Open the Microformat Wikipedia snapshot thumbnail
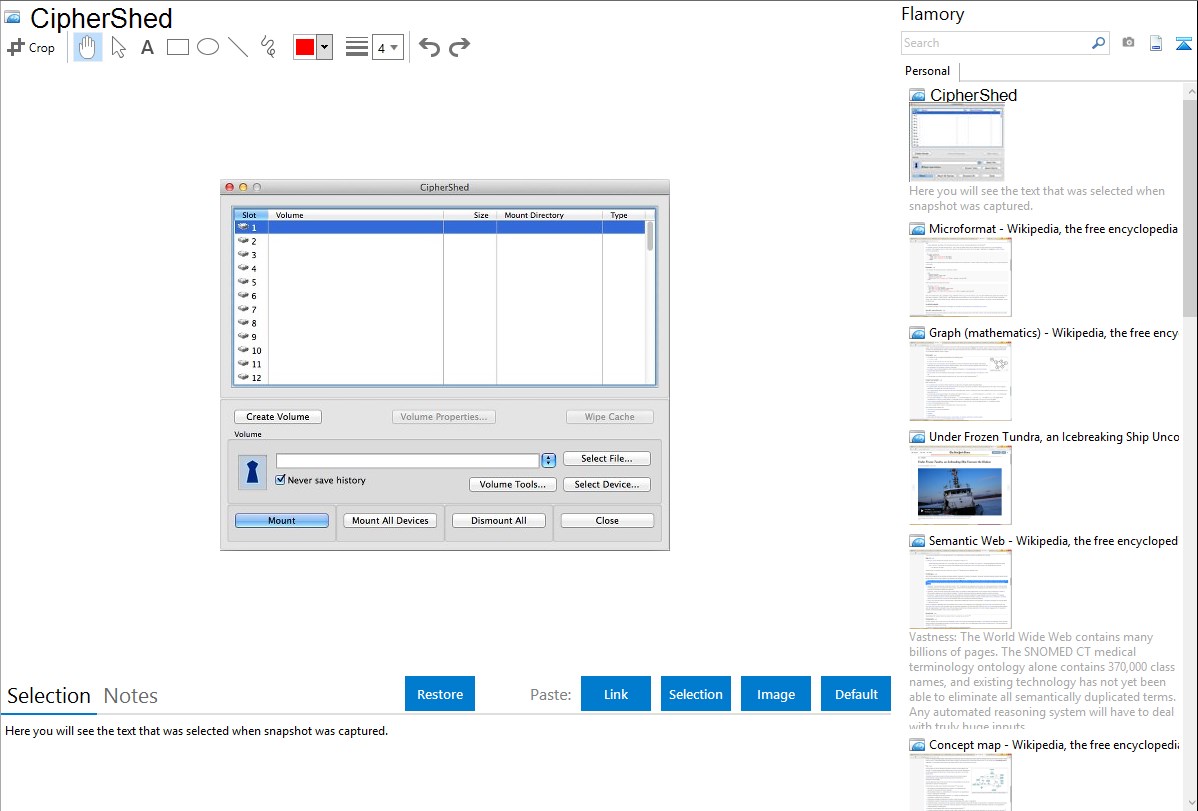 pos(960,277)
